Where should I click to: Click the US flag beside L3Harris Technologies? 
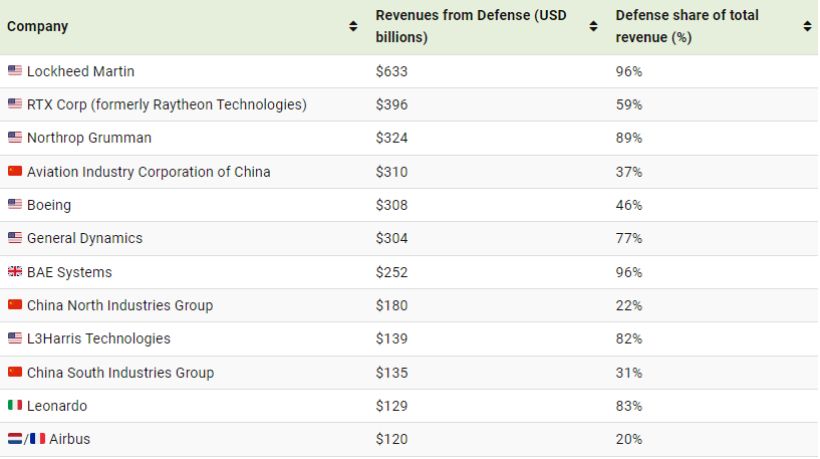14,339
